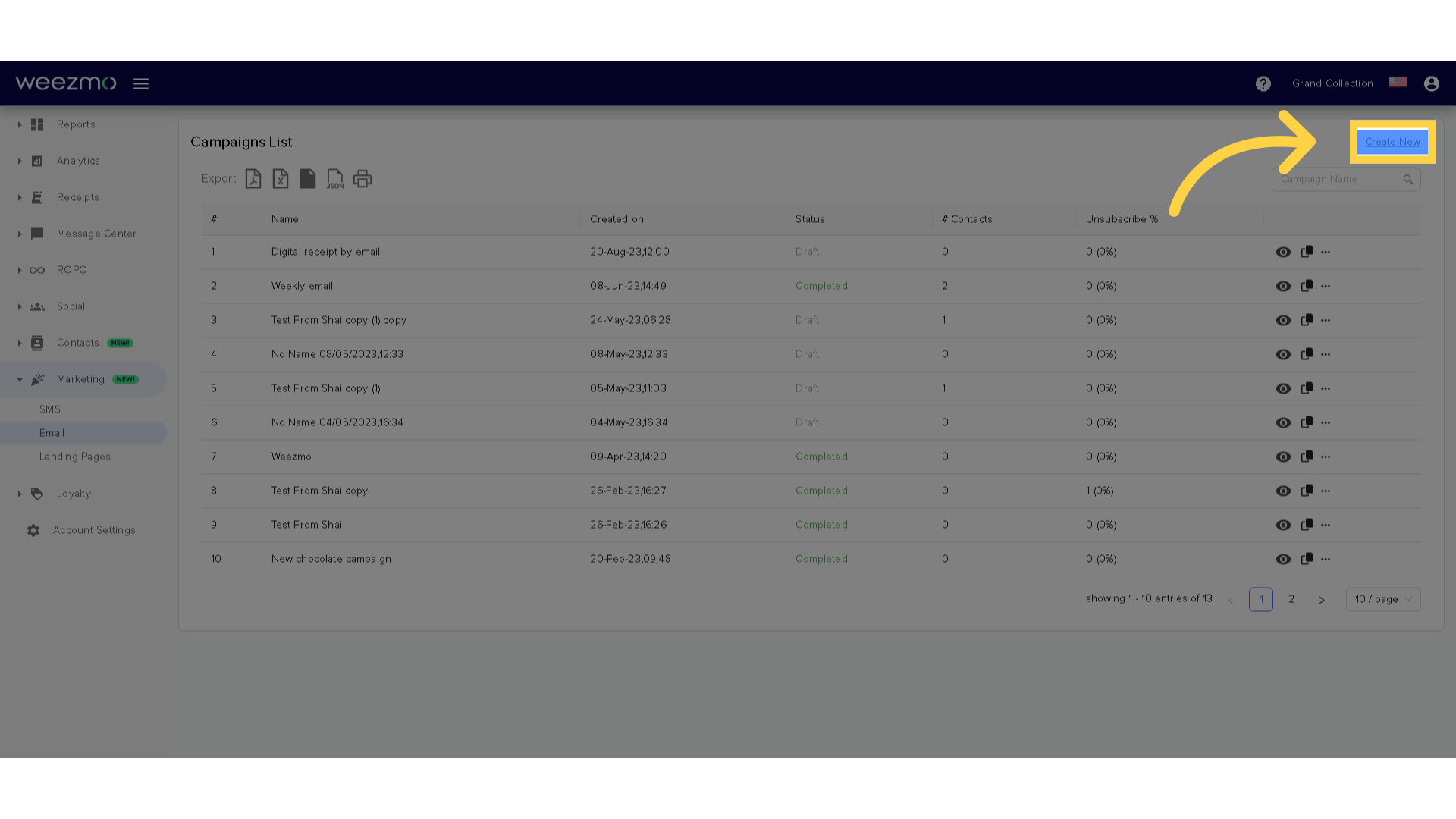
Task: Click the Create New campaign button
Action: (1392, 141)
